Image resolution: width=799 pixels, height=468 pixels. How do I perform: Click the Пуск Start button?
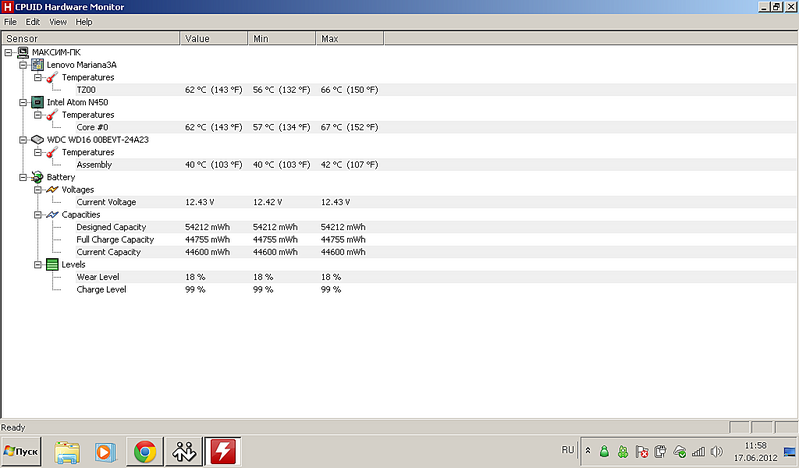(22, 452)
